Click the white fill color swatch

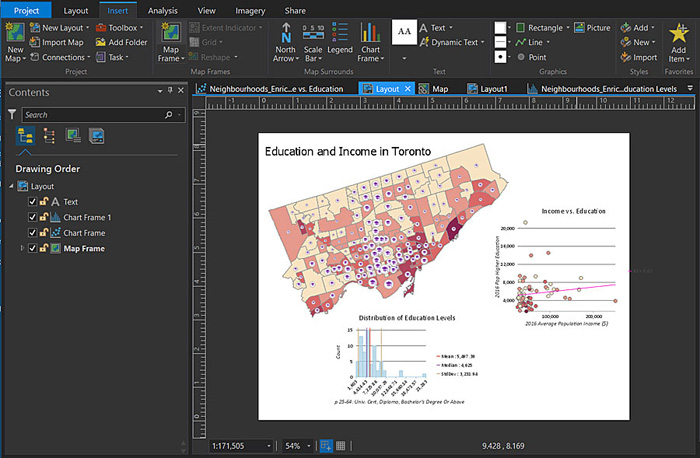pyautogui.click(x=501, y=28)
